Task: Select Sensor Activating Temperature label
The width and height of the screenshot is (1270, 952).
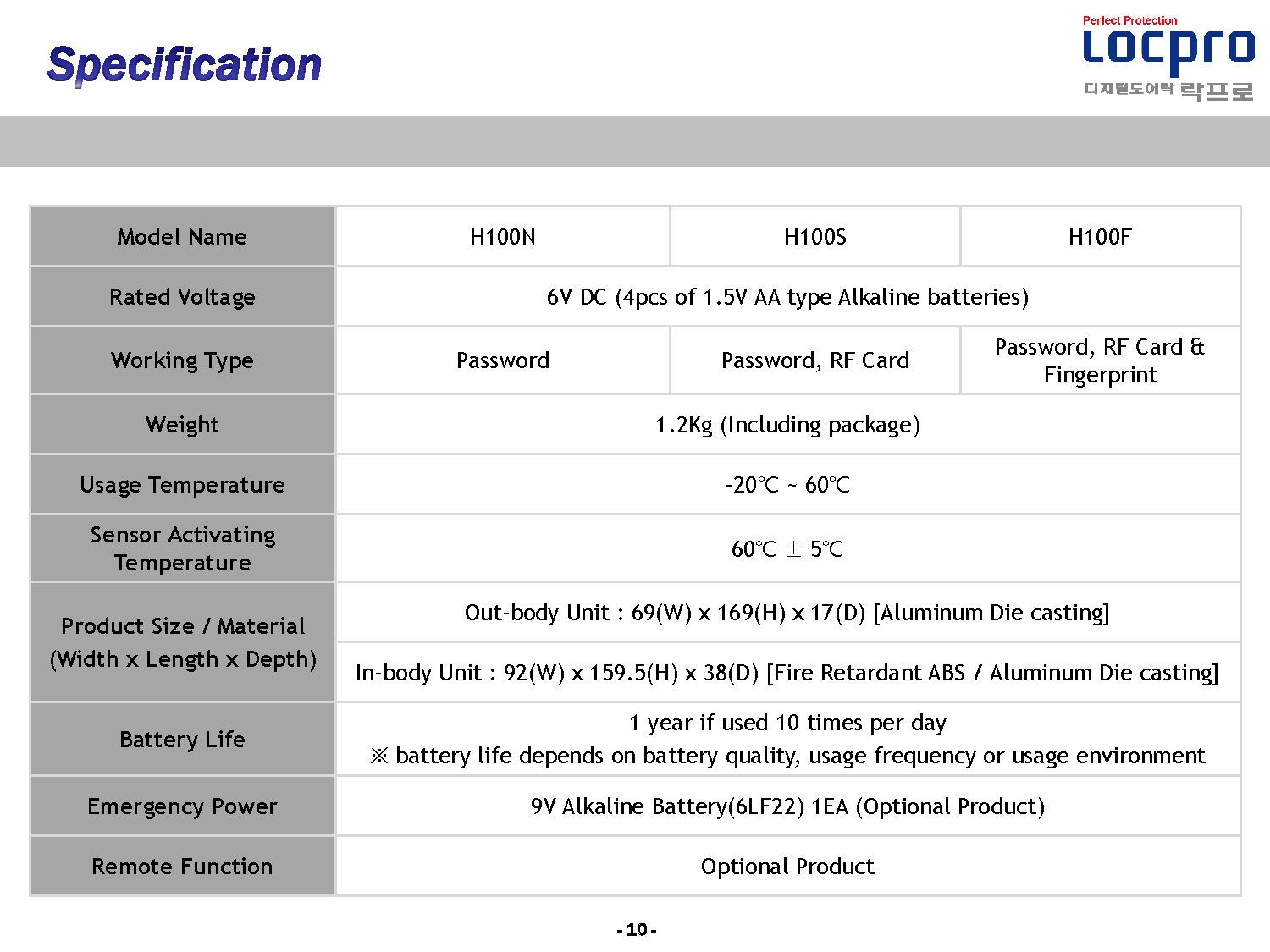Action: [x=182, y=548]
